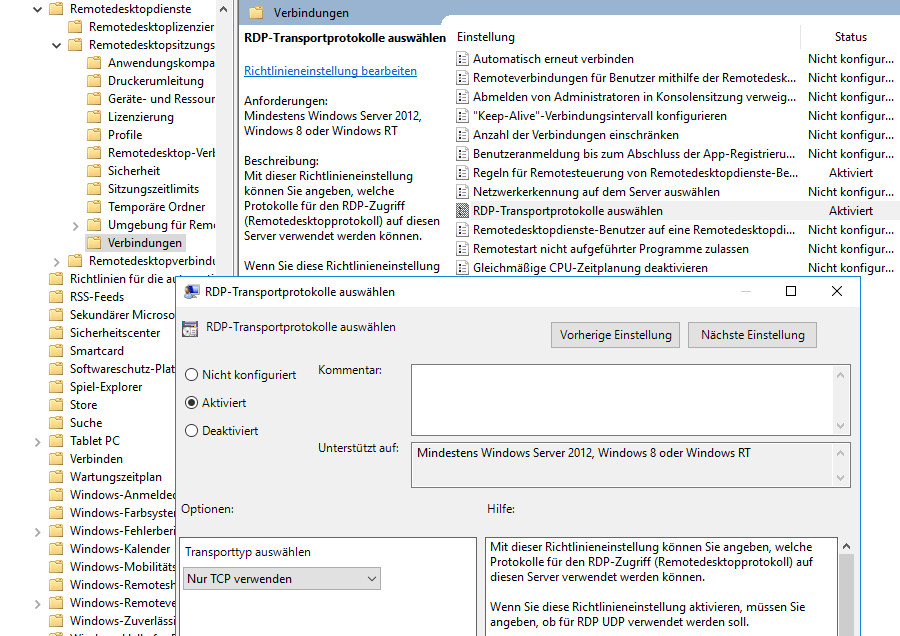This screenshot has width=900, height=636.
Task: Set policy to 'Deaktiviert'
Action: coord(192,431)
